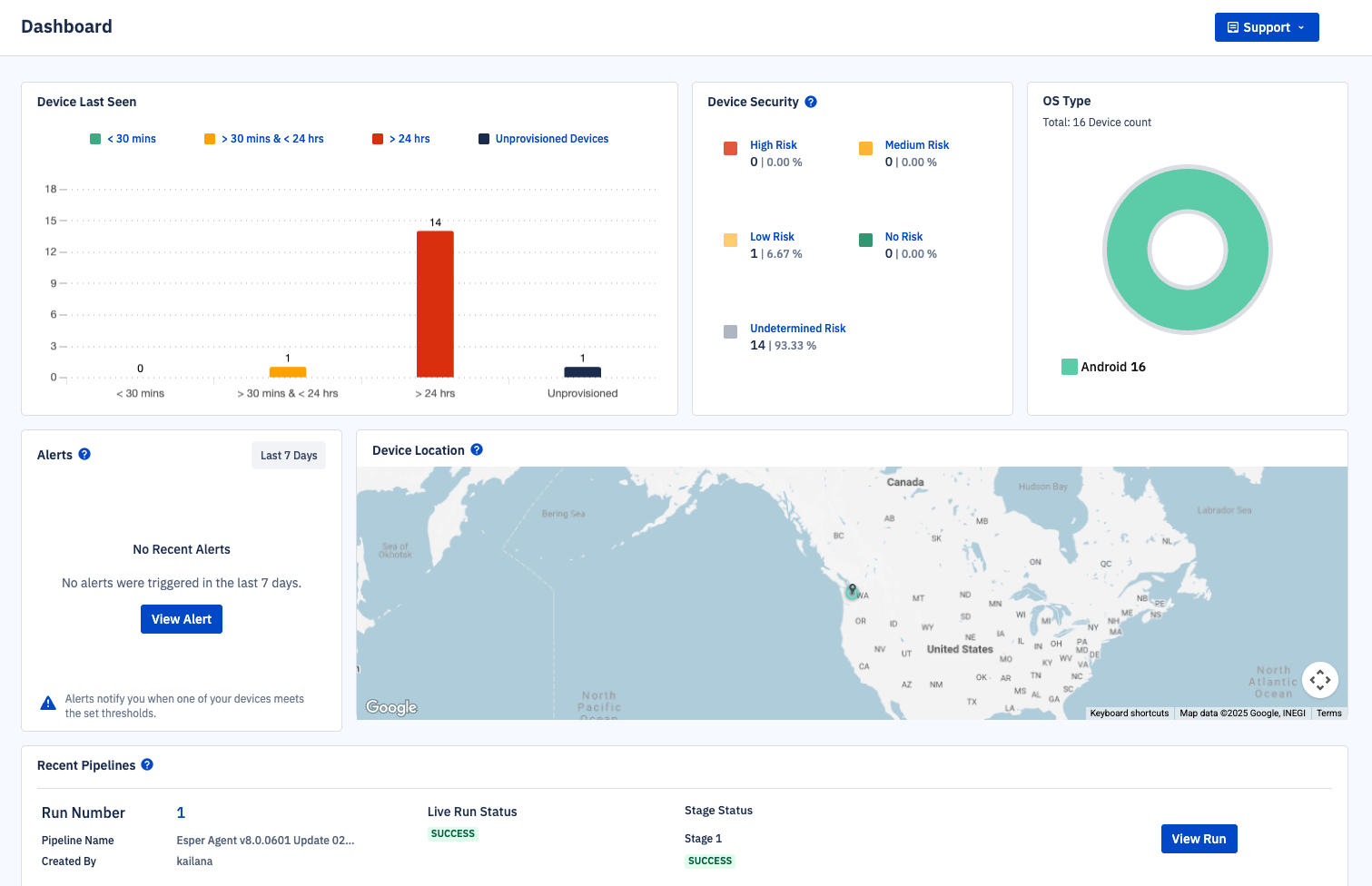Click the map camera controls icon
The height and width of the screenshot is (886, 1372).
point(1319,679)
